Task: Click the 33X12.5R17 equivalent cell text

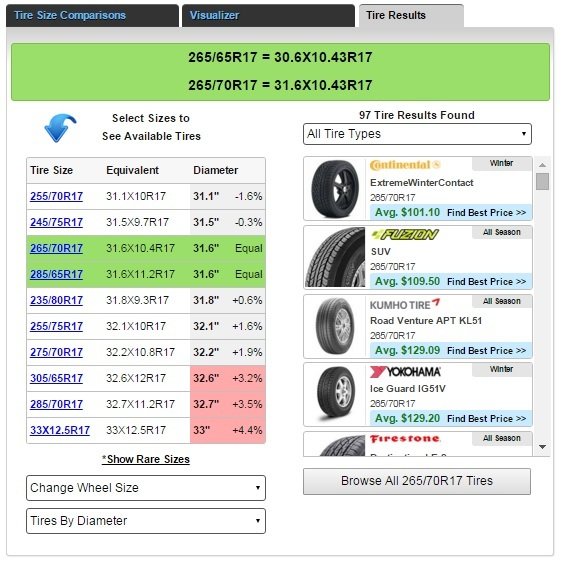Action: click(x=136, y=430)
